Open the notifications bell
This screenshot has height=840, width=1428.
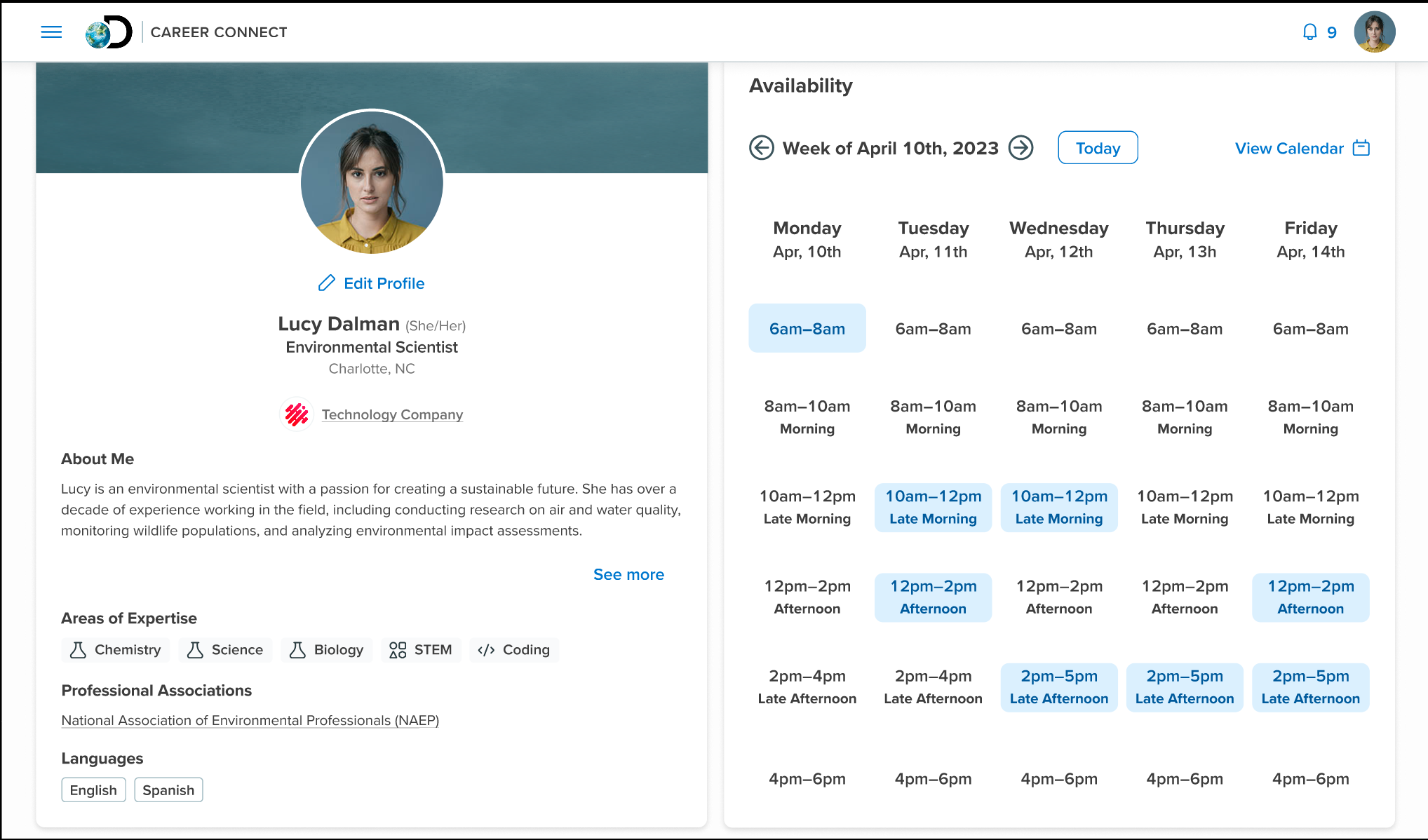coord(1309,32)
